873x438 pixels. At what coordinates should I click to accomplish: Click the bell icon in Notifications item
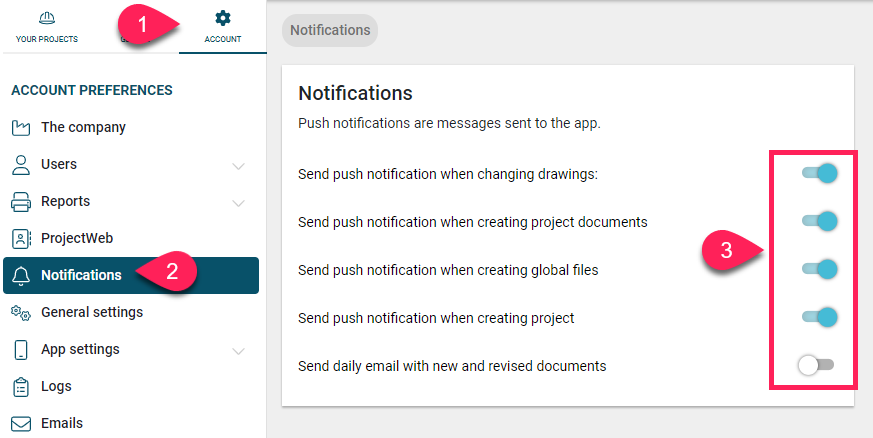(21, 275)
